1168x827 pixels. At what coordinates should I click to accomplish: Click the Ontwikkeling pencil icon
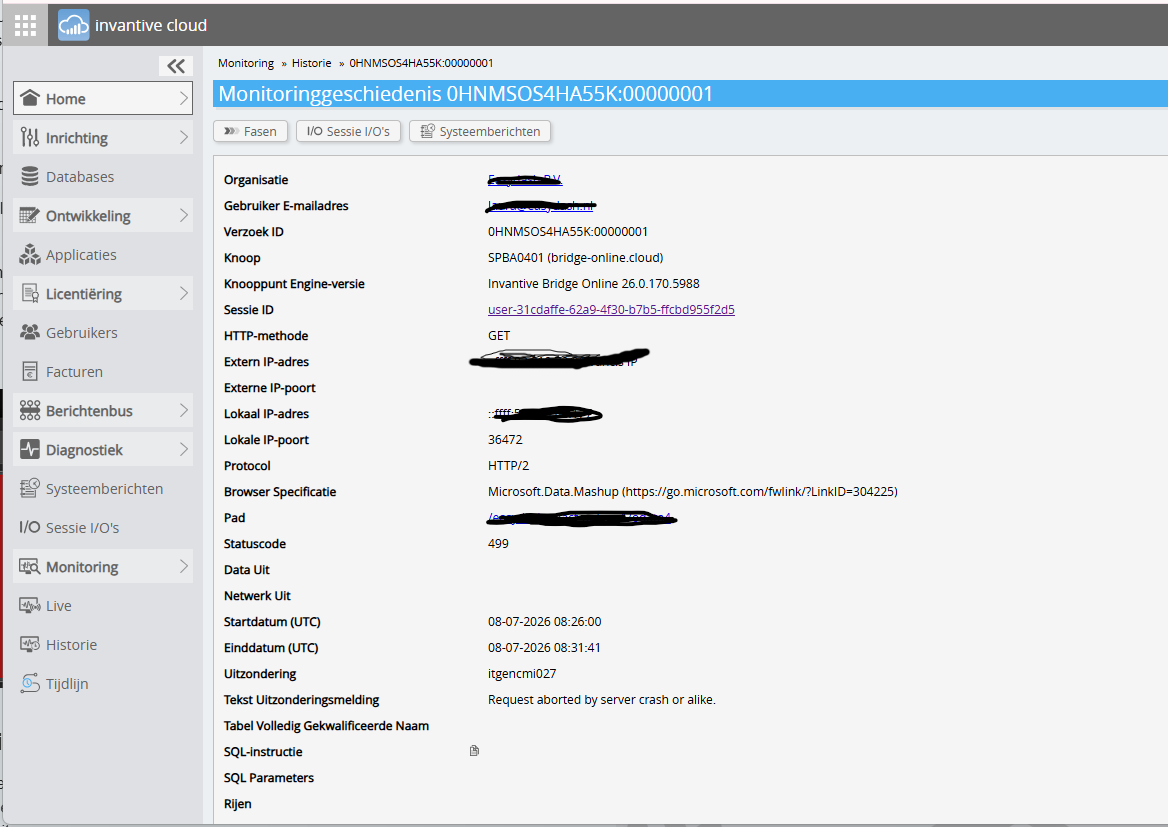point(30,215)
